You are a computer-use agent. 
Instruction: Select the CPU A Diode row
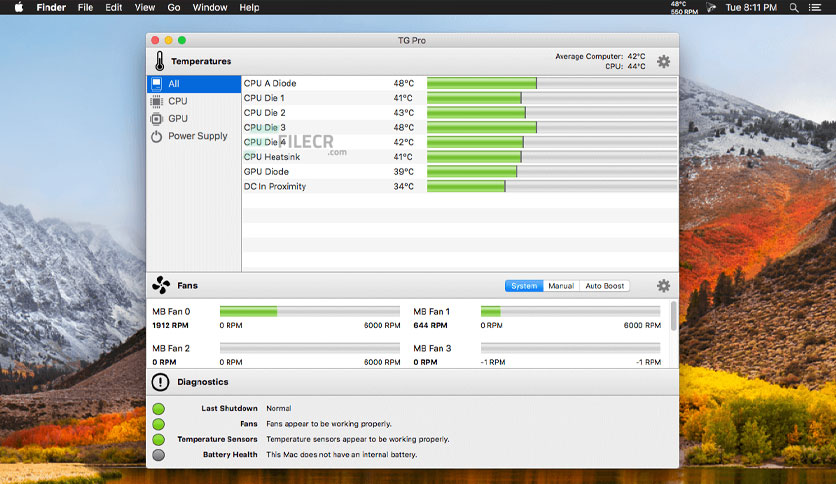tap(460, 83)
